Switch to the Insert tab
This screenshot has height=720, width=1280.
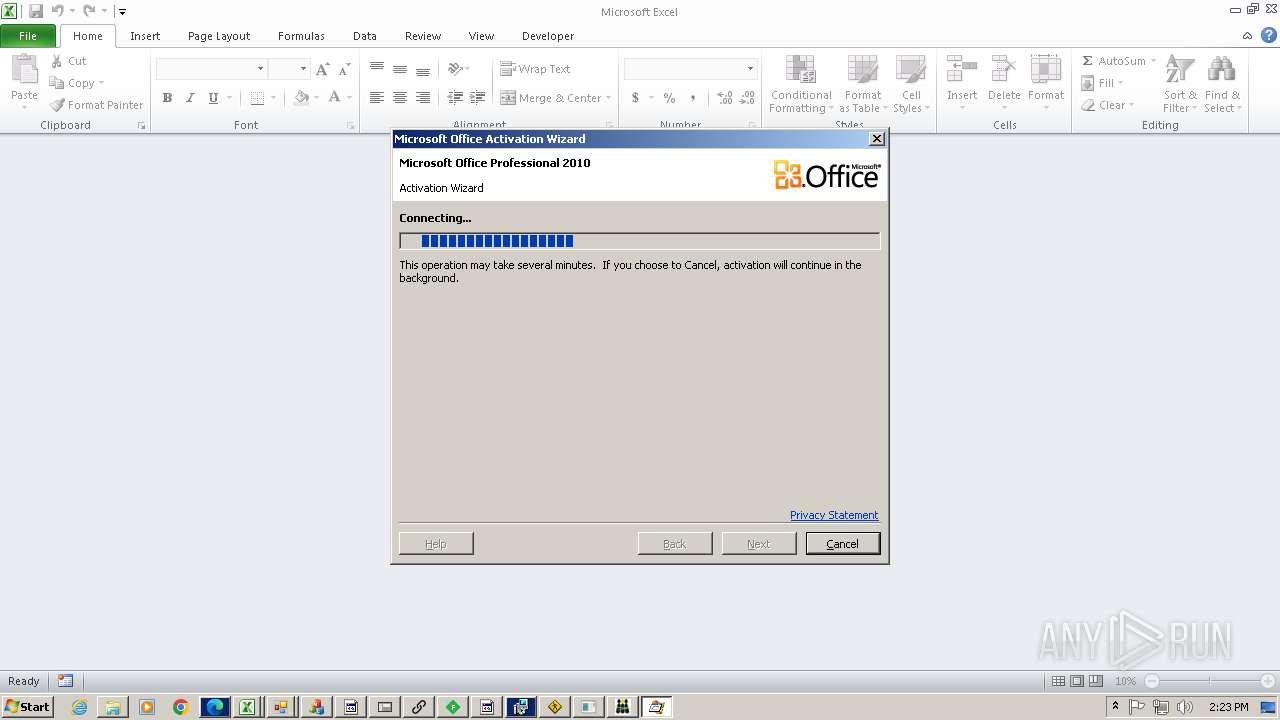145,36
